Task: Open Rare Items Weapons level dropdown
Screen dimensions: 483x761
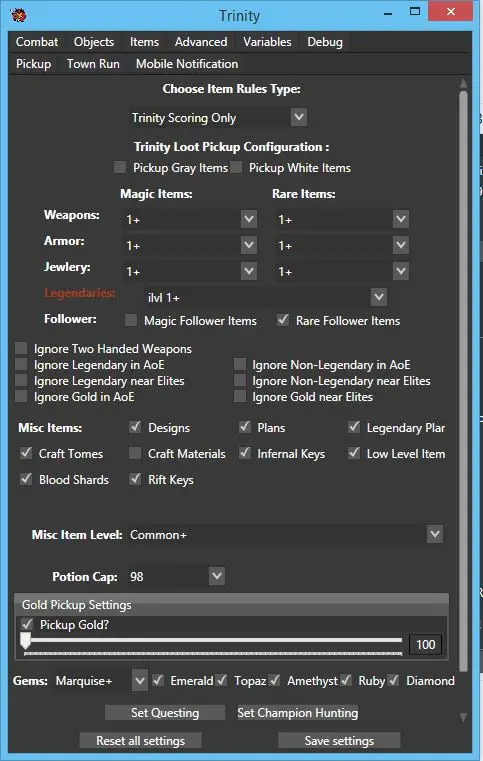Action: [x=401, y=219]
